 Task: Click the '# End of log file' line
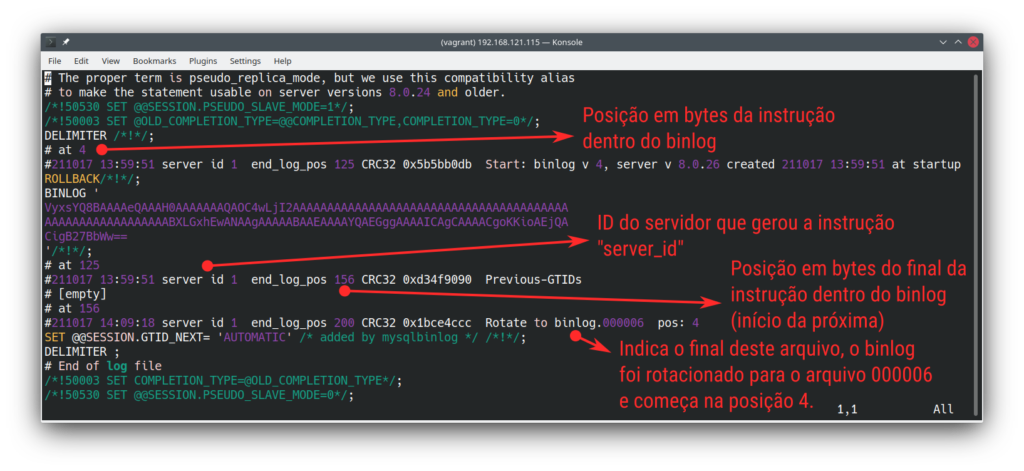pyautogui.click(x=102, y=366)
